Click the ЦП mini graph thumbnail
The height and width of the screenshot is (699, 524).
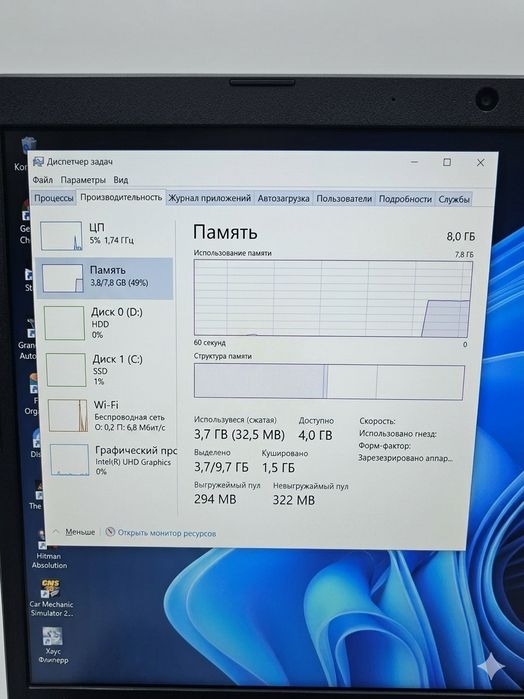tap(62, 236)
